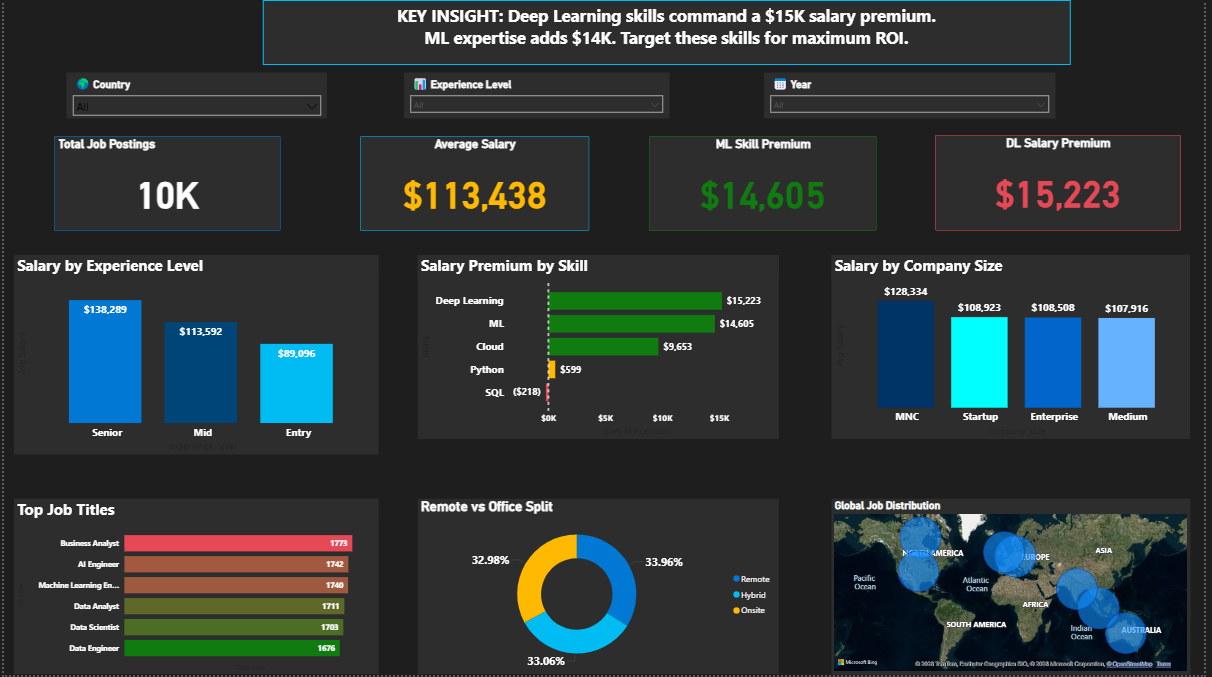
Task: Select the Mid experience bar
Action: point(201,372)
